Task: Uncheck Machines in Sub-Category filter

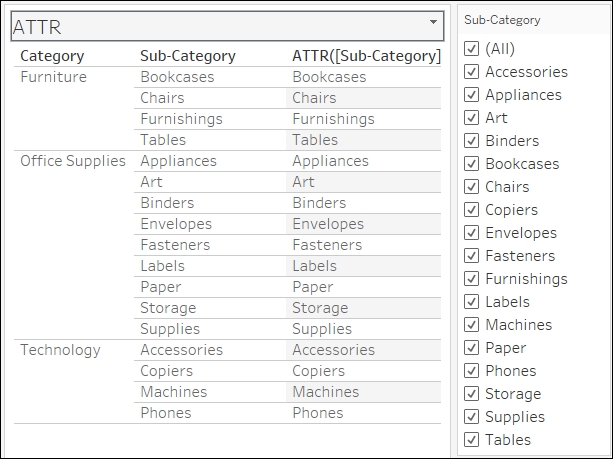Action: coord(471,325)
